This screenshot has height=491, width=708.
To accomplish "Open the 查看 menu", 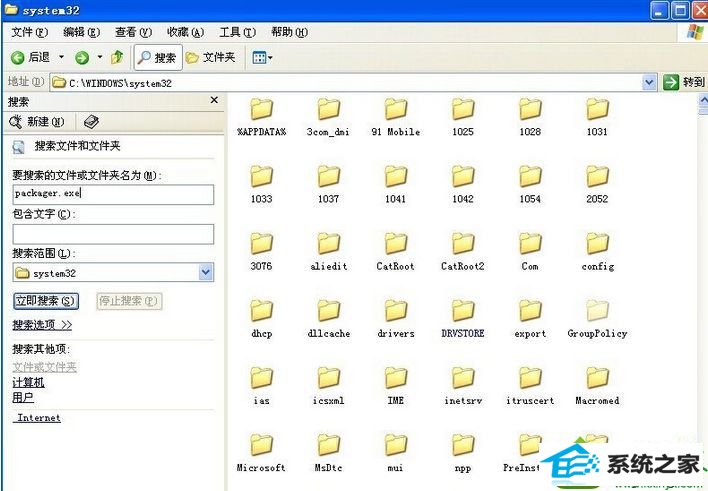I will click(x=133, y=32).
